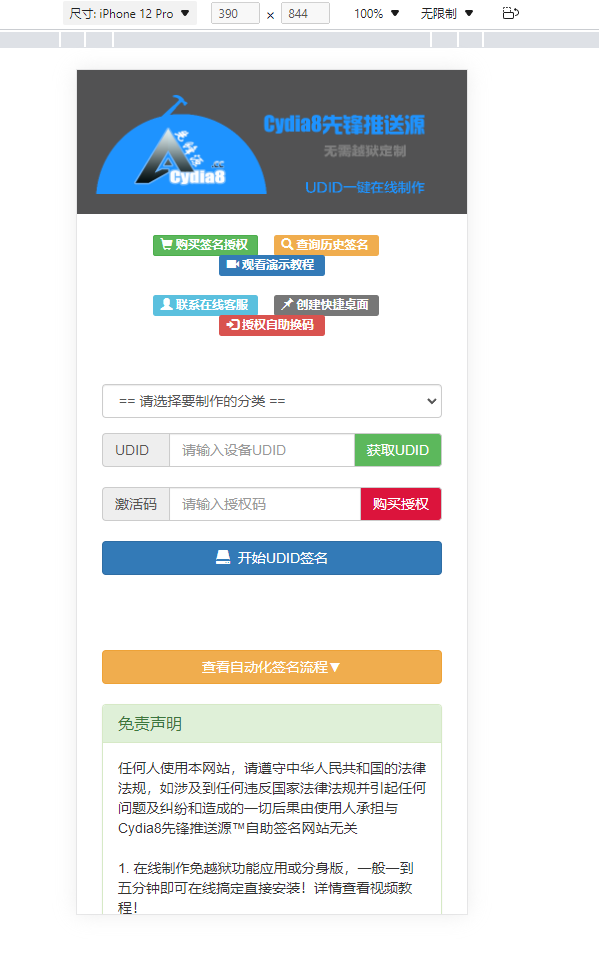Image resolution: width=599 pixels, height=955 pixels.
Task: Click the rotate device icon
Action: [x=511, y=13]
